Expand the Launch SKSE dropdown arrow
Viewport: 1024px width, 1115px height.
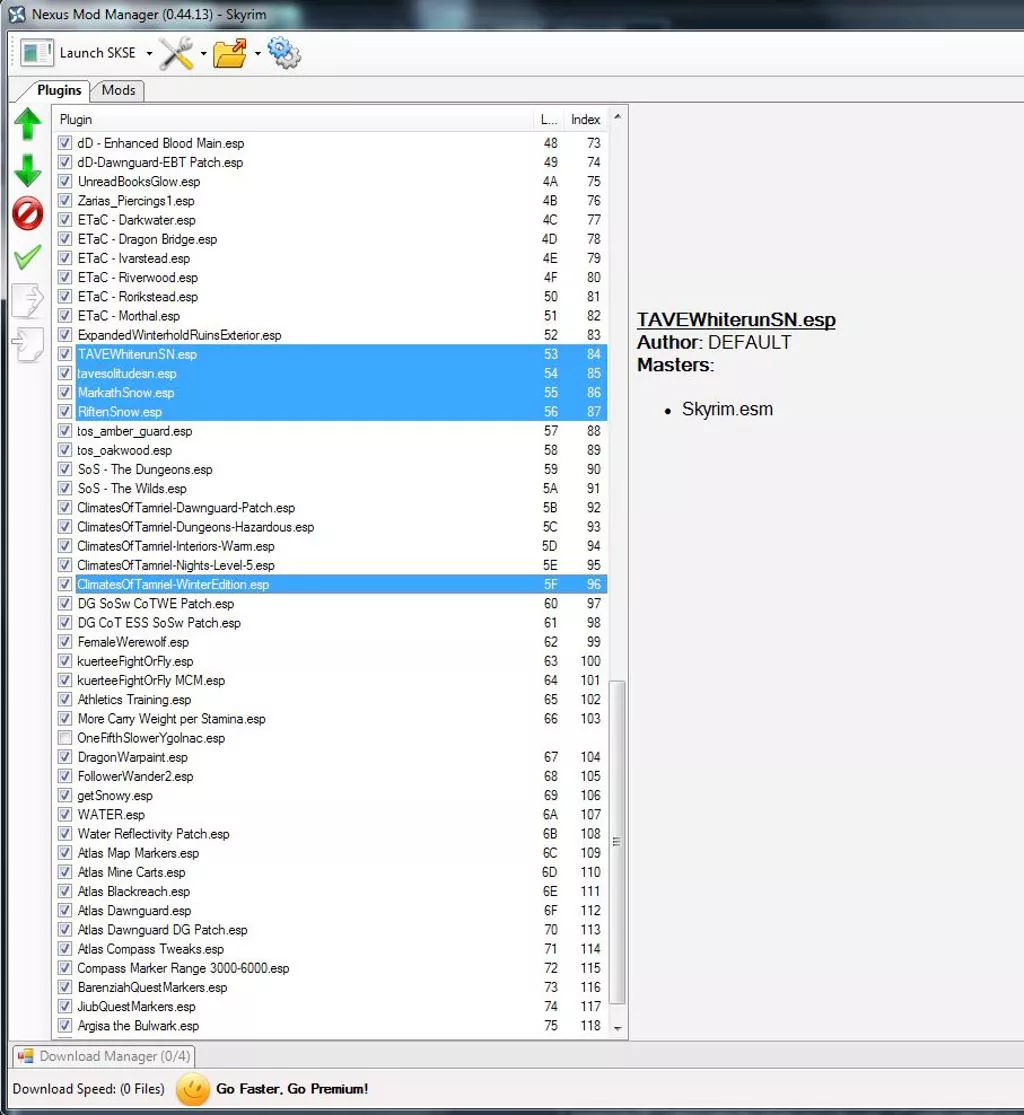tap(149, 54)
